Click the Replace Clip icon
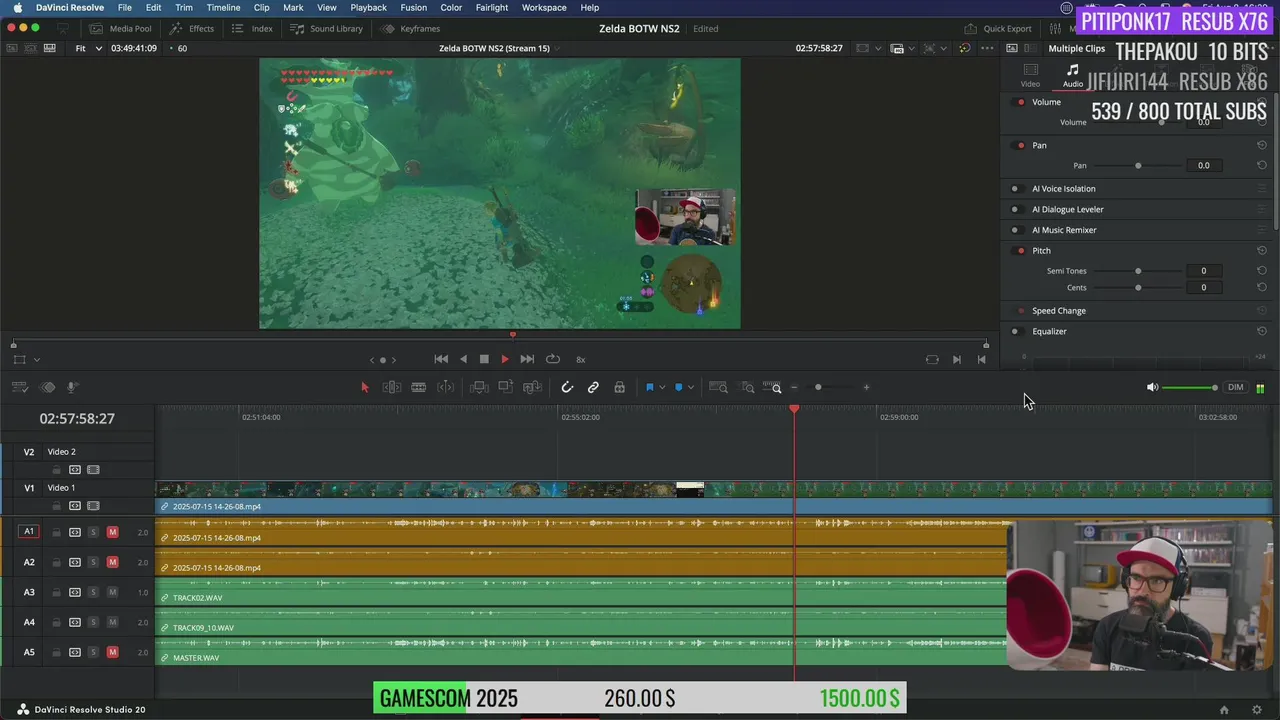 pyautogui.click(x=533, y=387)
